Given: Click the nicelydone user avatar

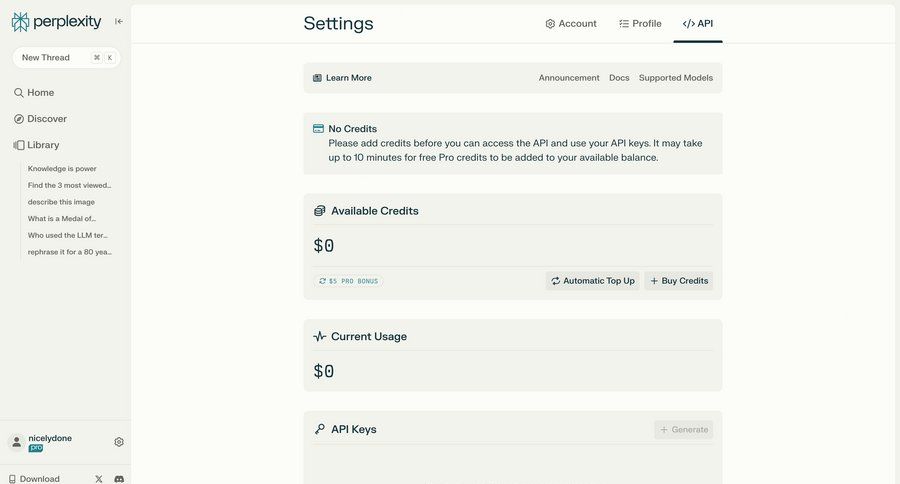Looking at the screenshot, I should 17,442.
